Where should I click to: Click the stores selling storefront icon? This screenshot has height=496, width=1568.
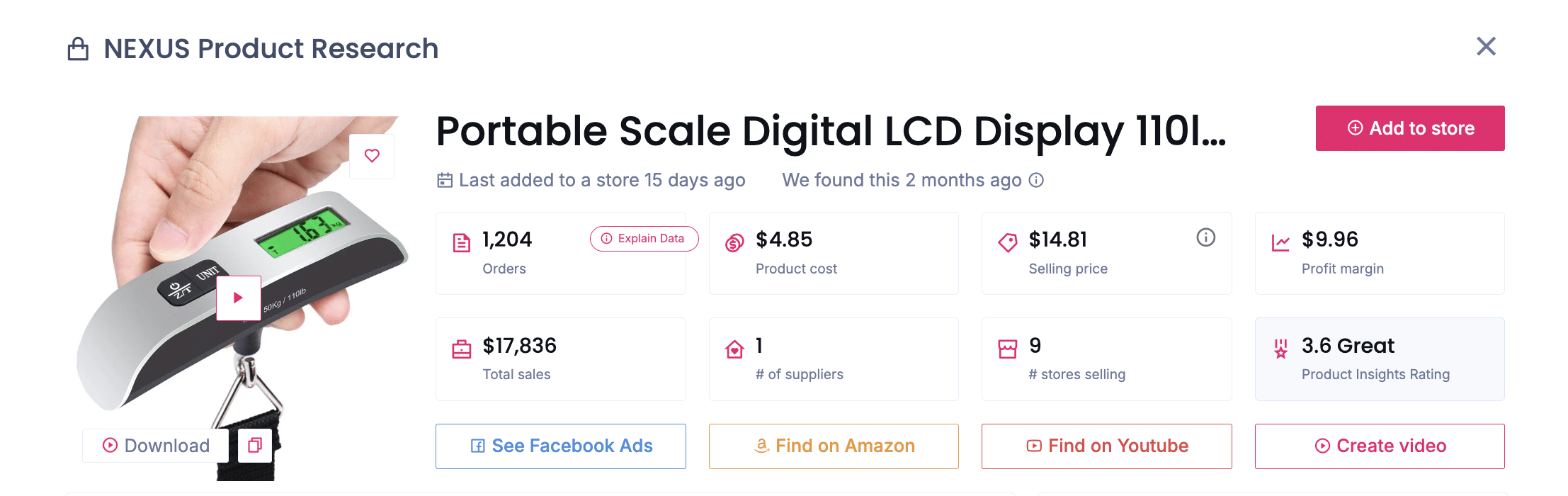[1008, 347]
